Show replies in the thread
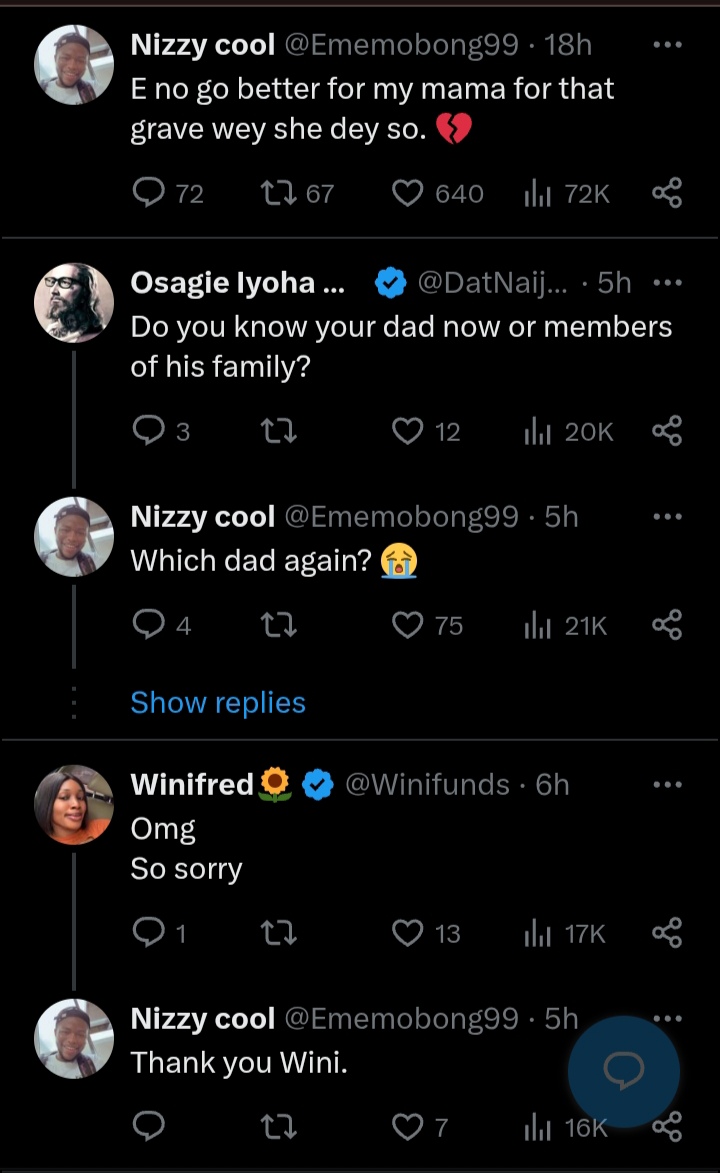 pyautogui.click(x=218, y=703)
